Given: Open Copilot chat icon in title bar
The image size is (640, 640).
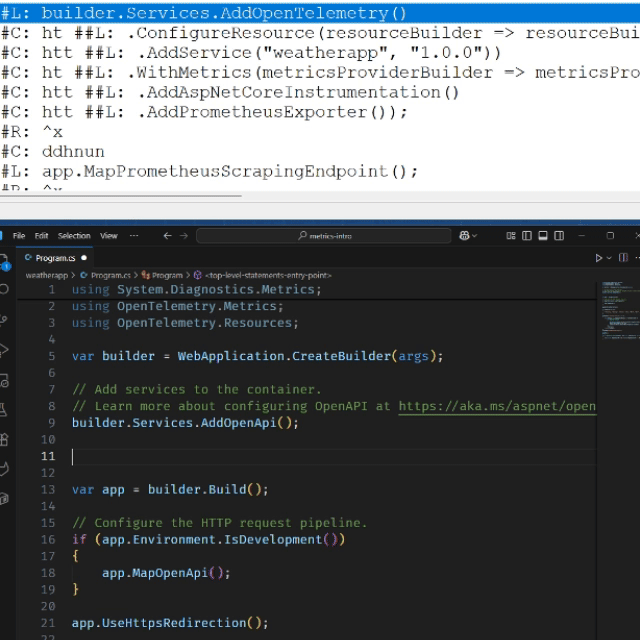Looking at the screenshot, I should pos(464,236).
